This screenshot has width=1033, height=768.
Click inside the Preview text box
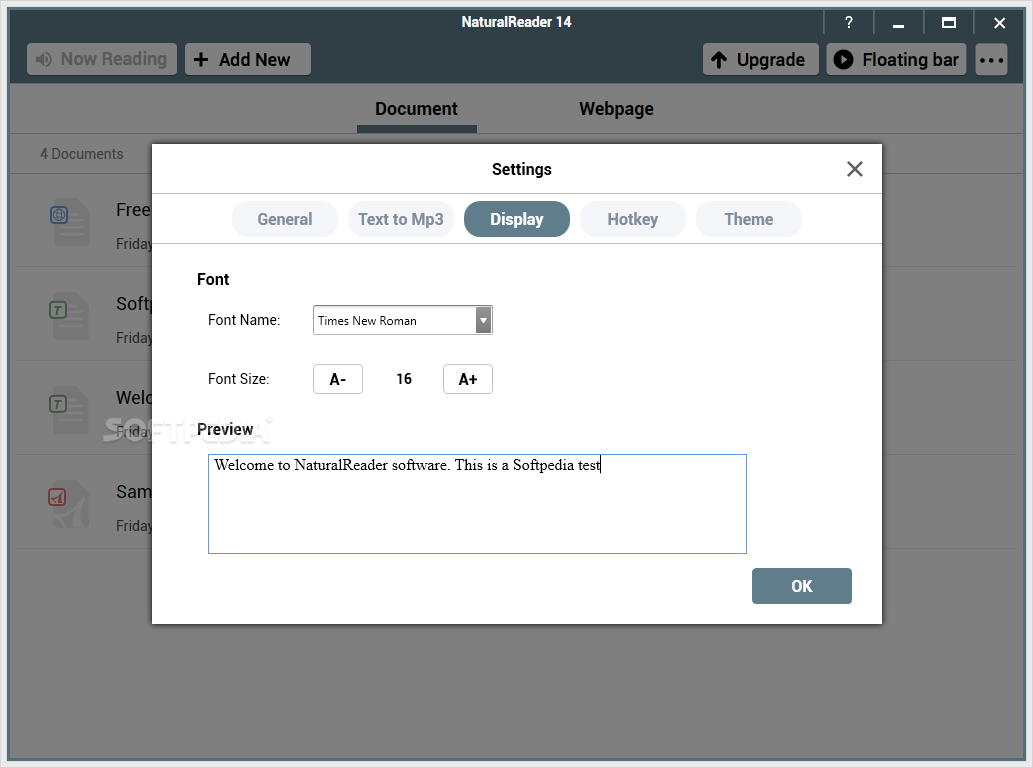(477, 504)
